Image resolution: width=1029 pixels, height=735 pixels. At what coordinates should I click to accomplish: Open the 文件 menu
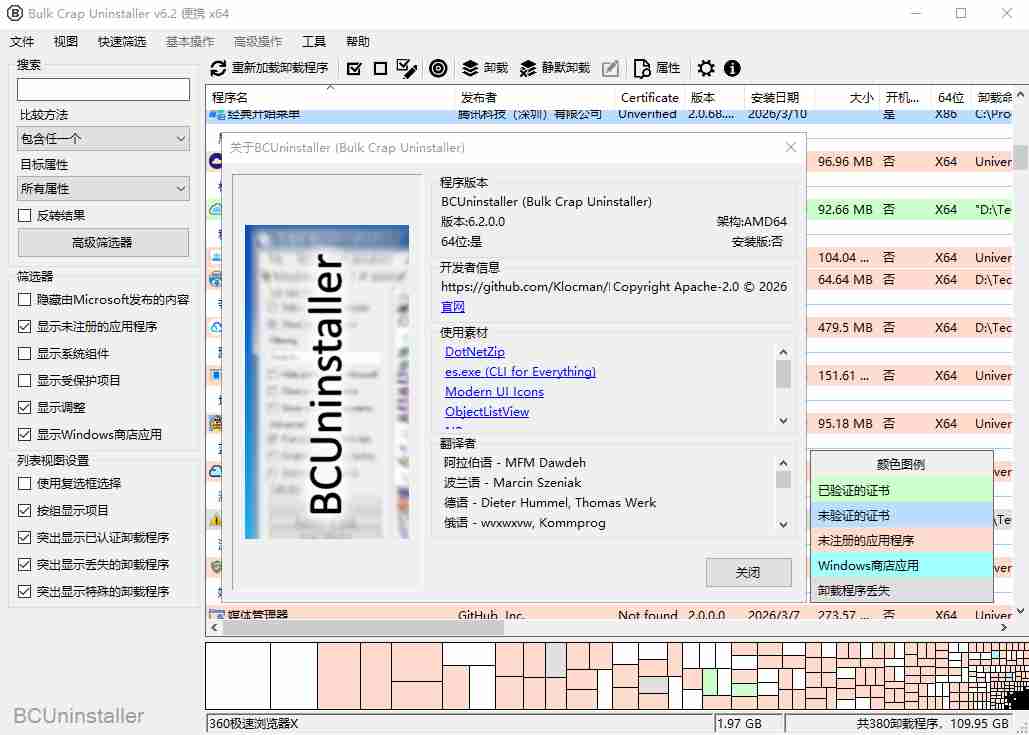click(x=22, y=41)
